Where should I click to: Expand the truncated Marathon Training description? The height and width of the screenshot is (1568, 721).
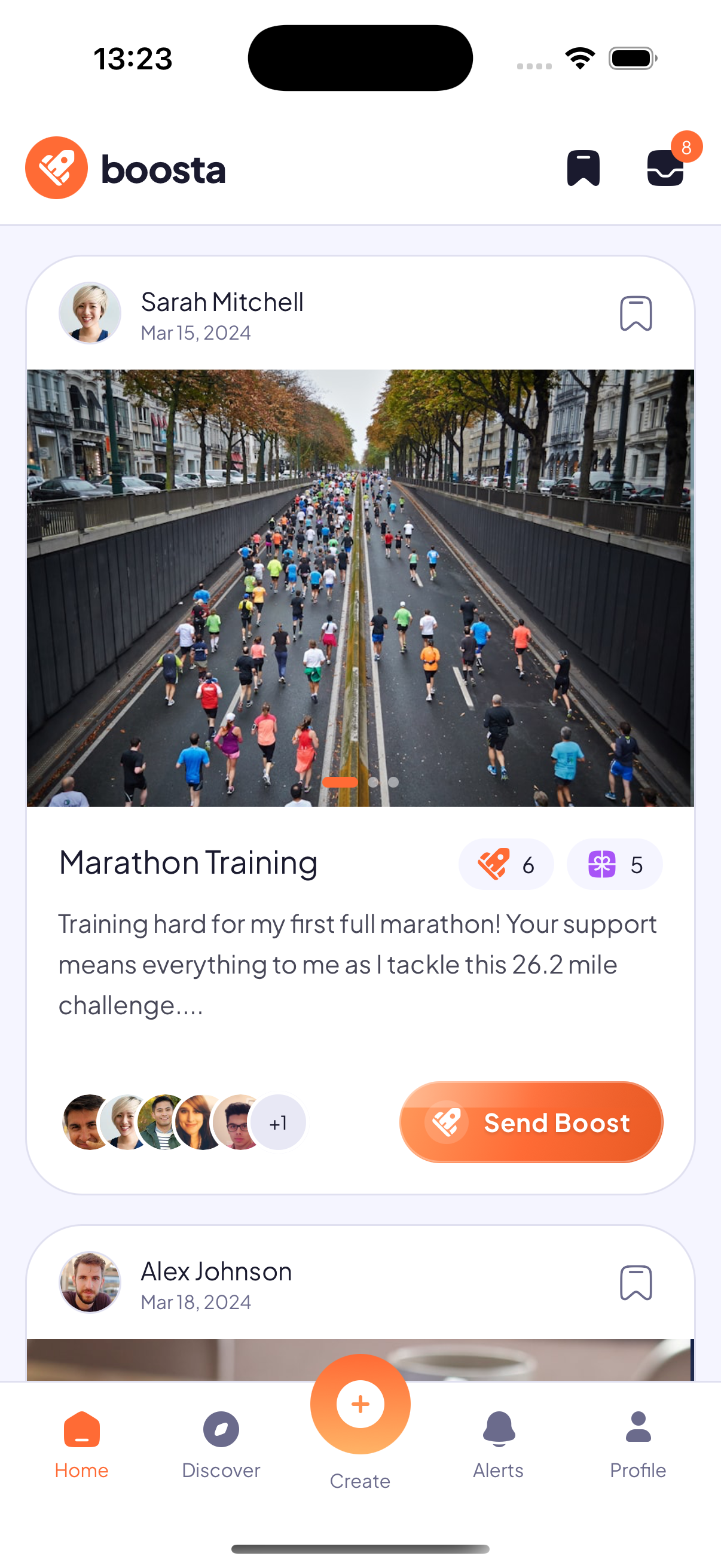[357, 965]
